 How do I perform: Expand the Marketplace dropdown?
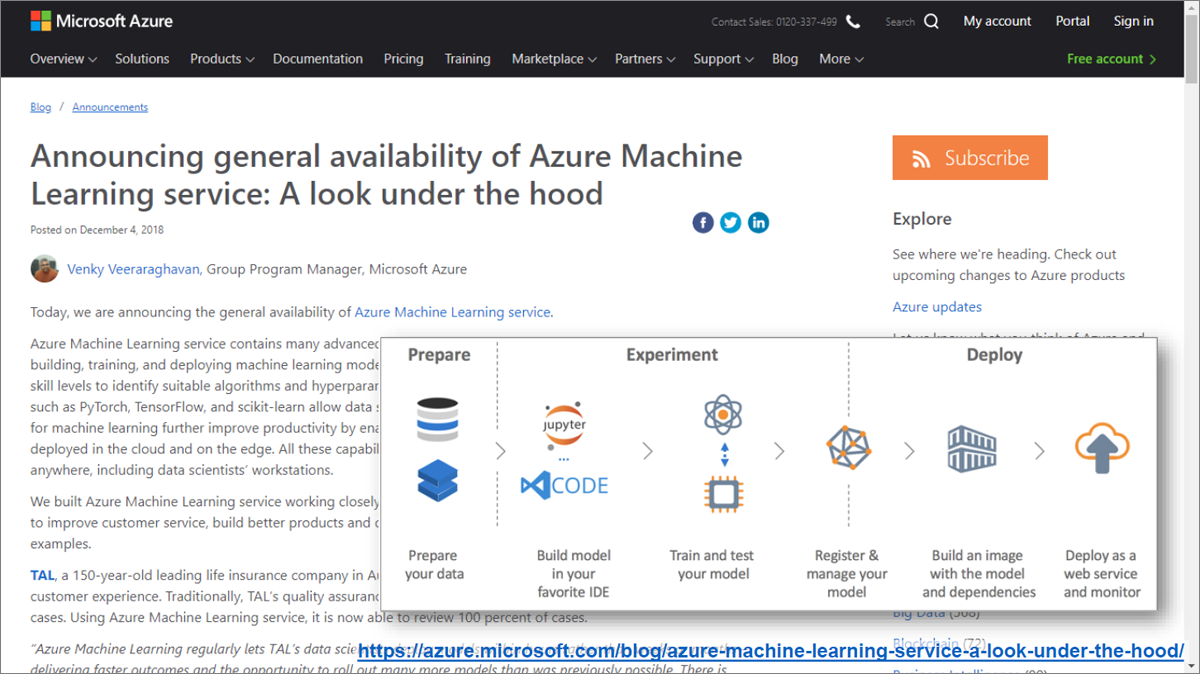[x=554, y=59]
